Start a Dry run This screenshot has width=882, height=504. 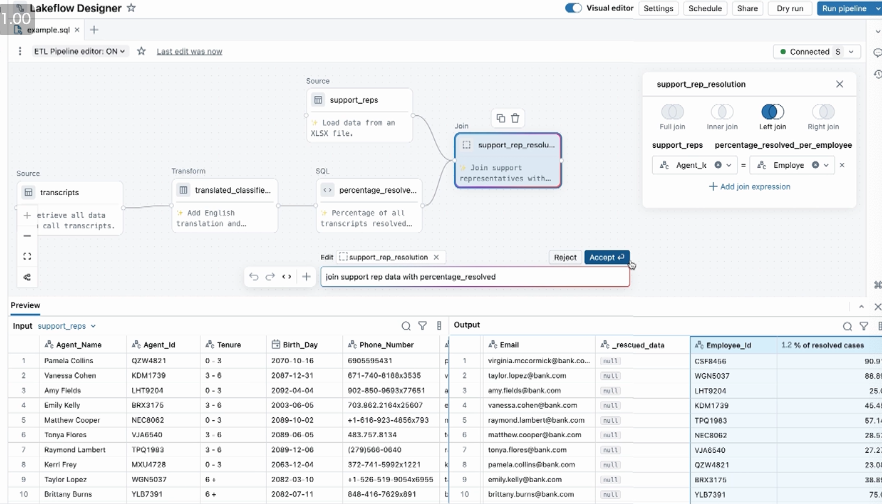[x=790, y=8]
